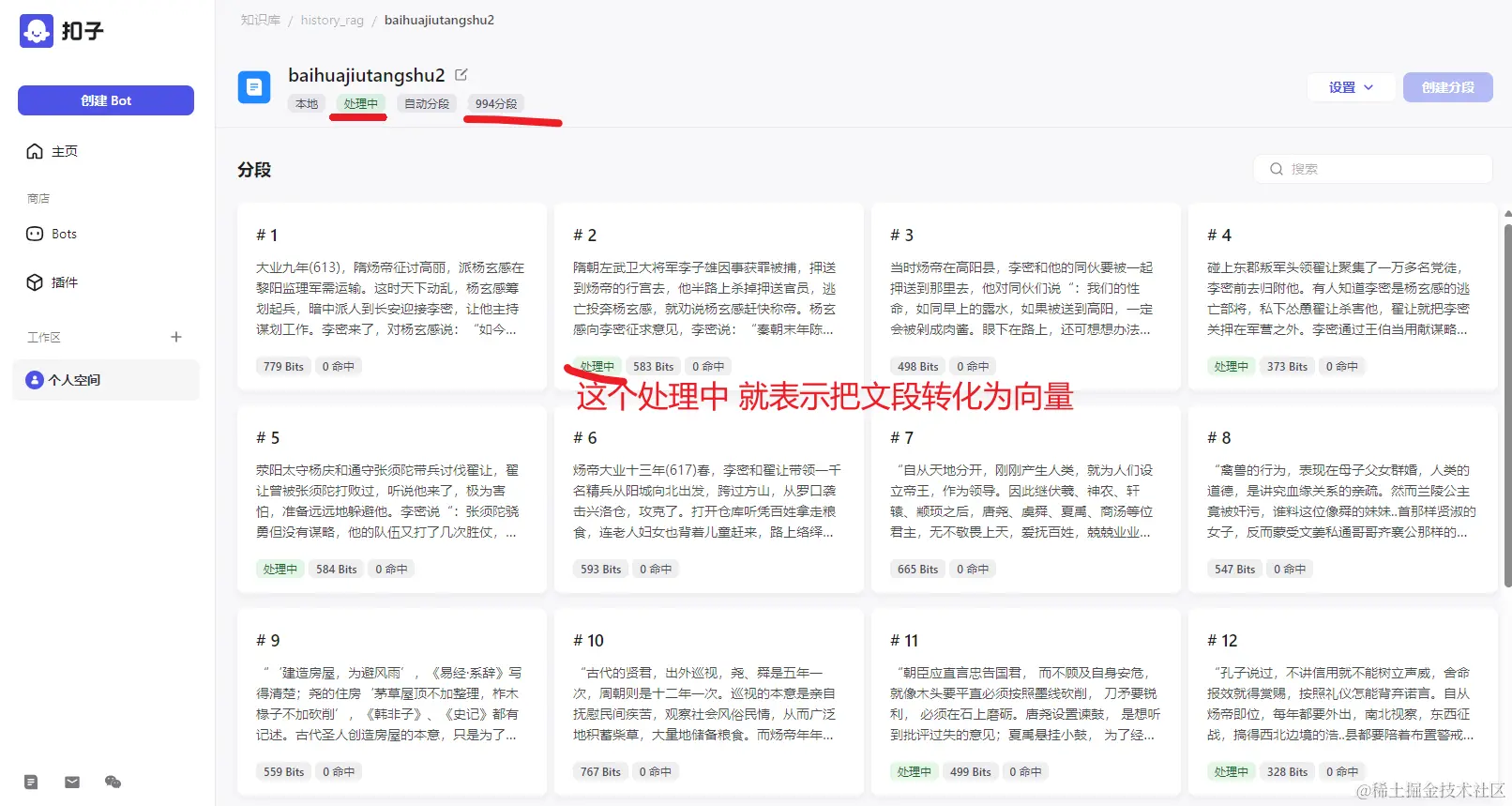This screenshot has width=1512, height=806.
Task: Click the 扣子 logo icon
Action: tap(37, 31)
